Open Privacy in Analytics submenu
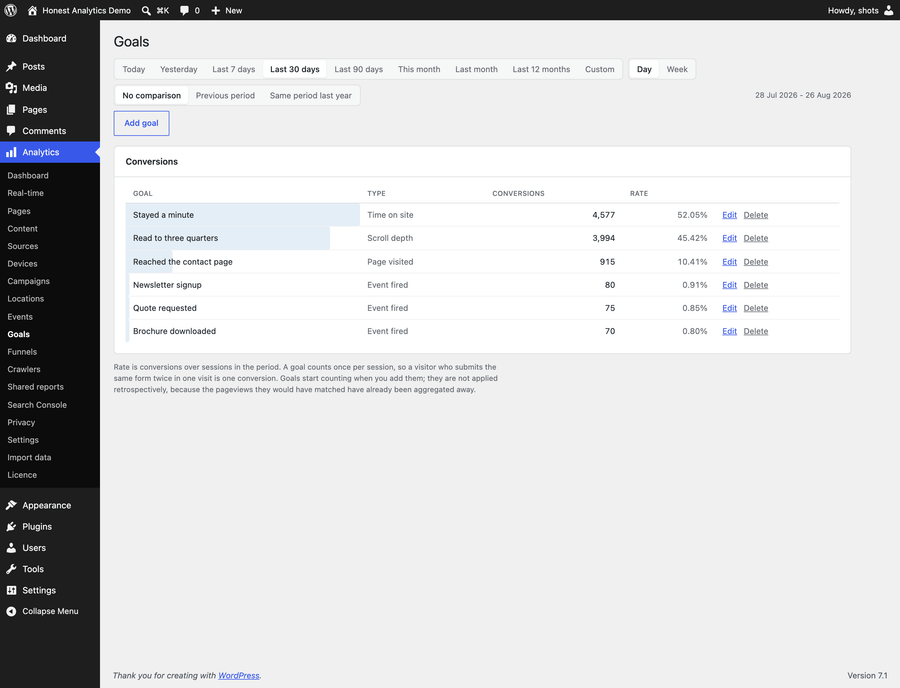Screen dimensions: 900x688 click(21, 422)
